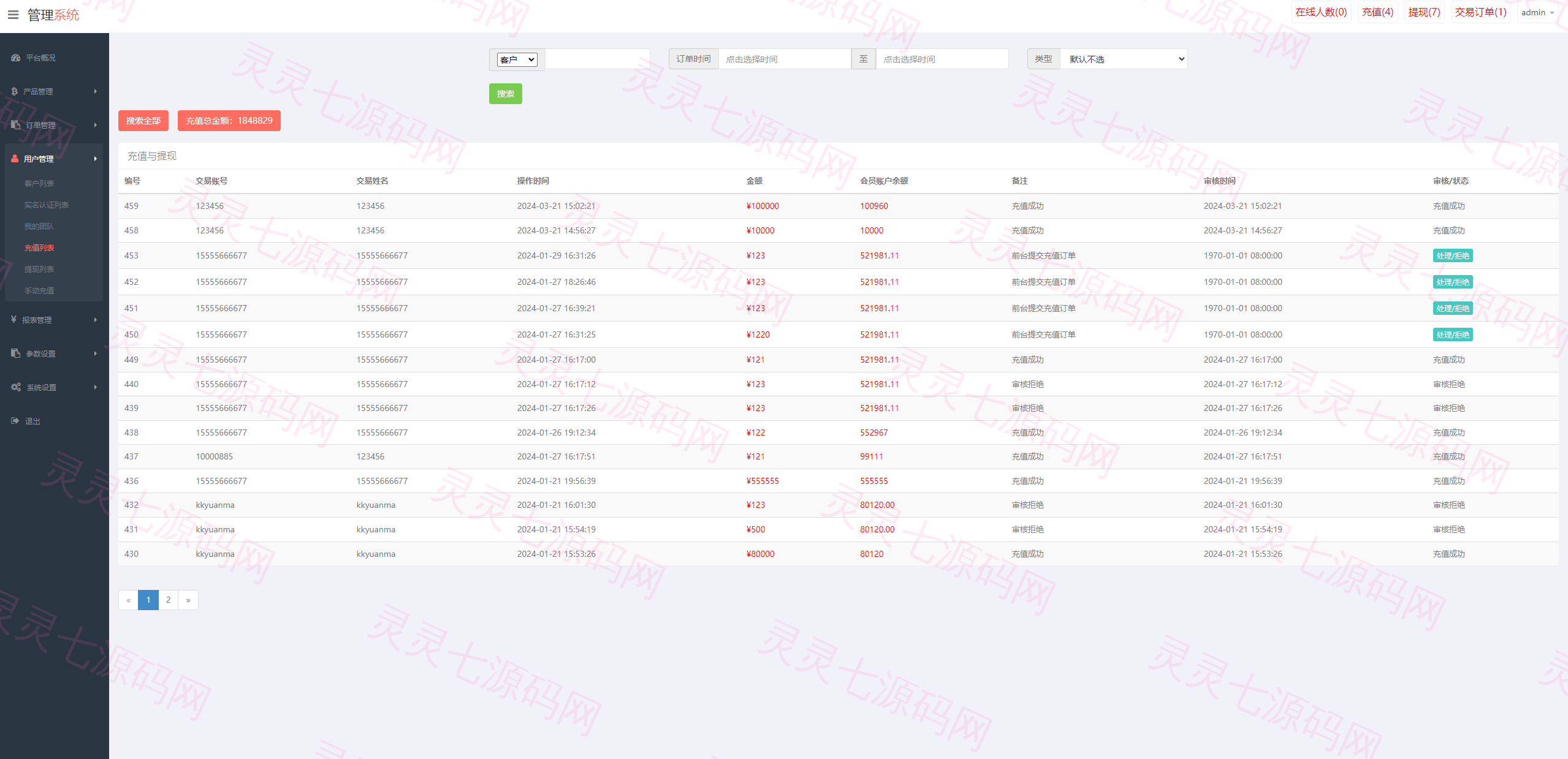Expand the 订单管理 menu arrow
1568x759 pixels.
pyautogui.click(x=96, y=125)
